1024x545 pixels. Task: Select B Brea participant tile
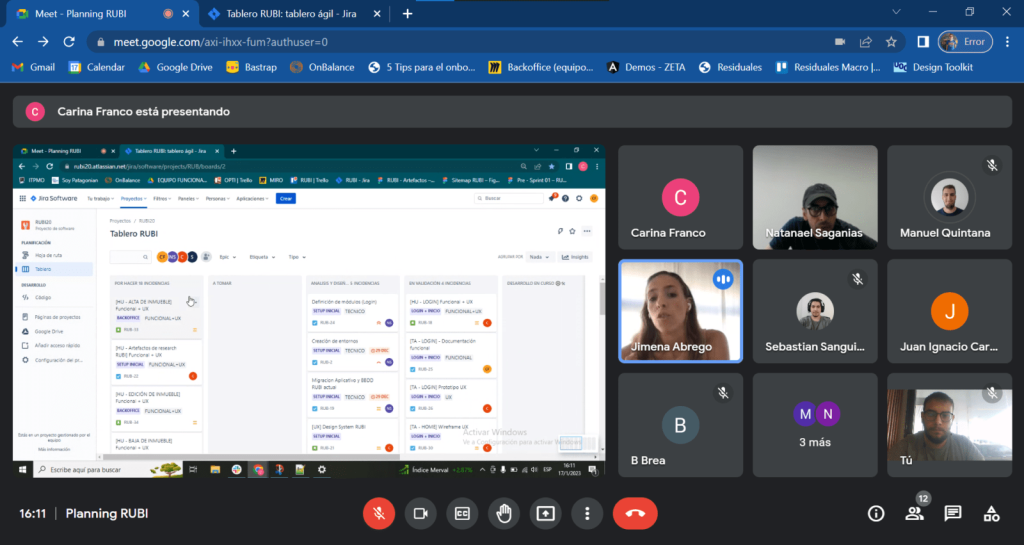coord(680,425)
